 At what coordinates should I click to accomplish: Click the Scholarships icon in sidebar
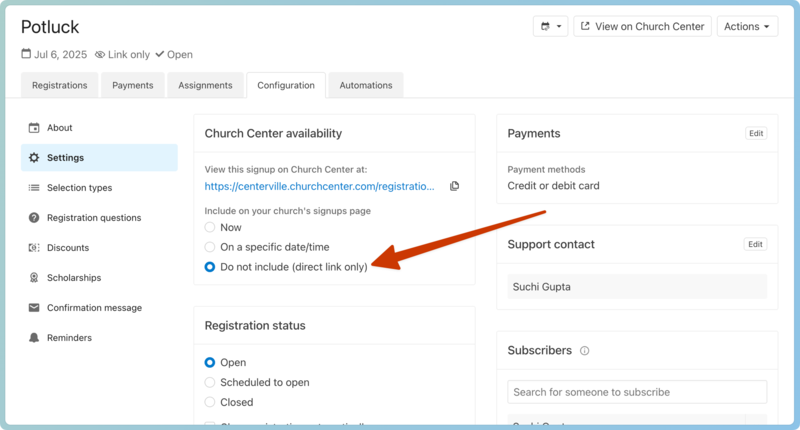[34, 278]
